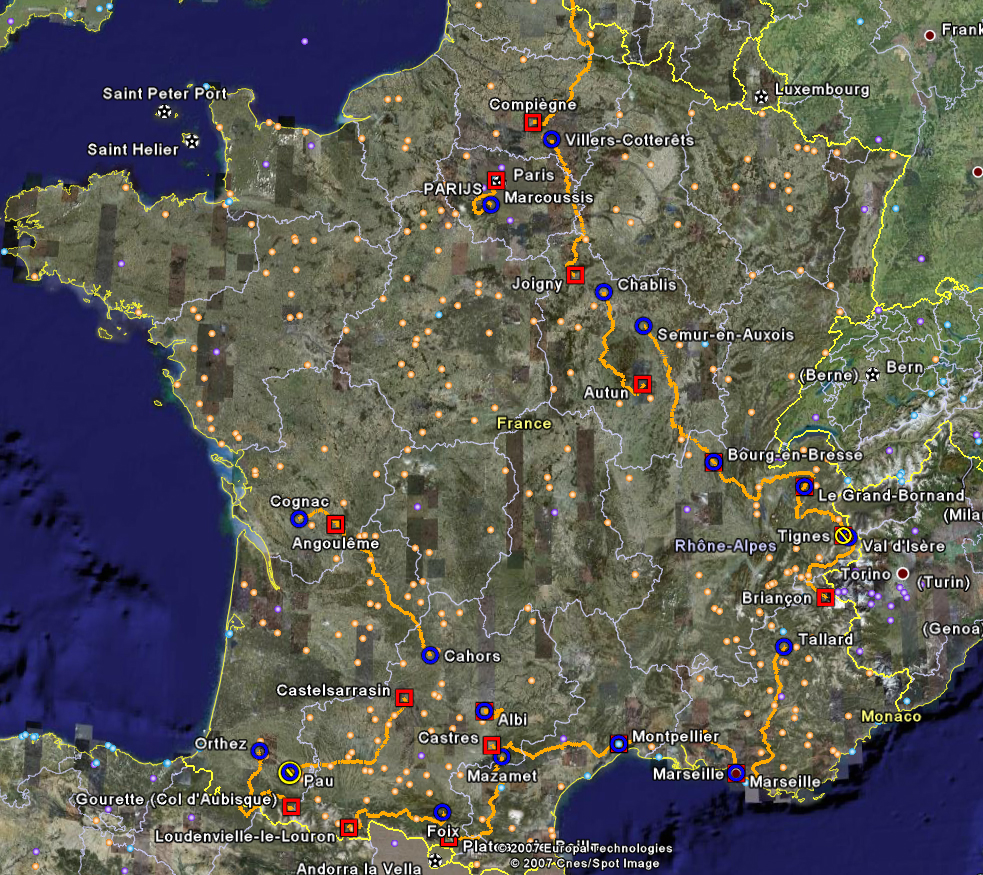Click the Tallard place label
This screenshot has width=983, height=875.
coord(826,639)
